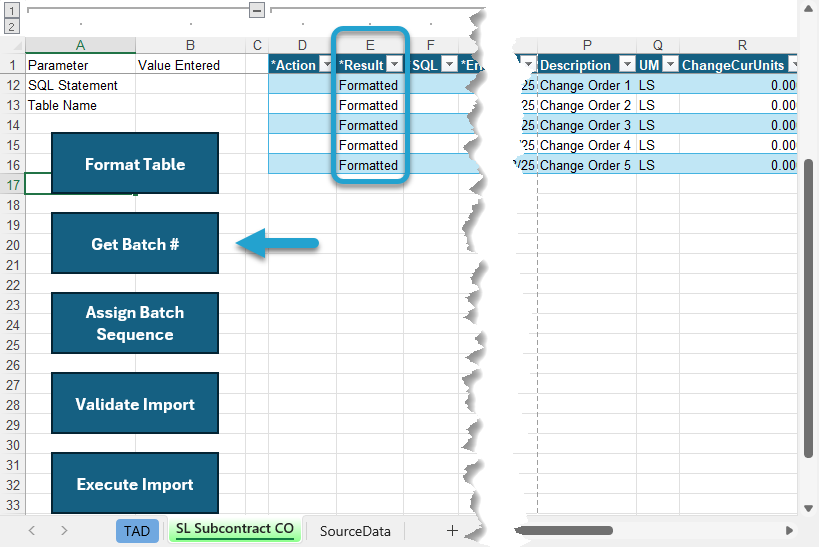Open the UM column filter dropdown
Image resolution: width=819 pixels, height=547 pixels.
[670, 64]
